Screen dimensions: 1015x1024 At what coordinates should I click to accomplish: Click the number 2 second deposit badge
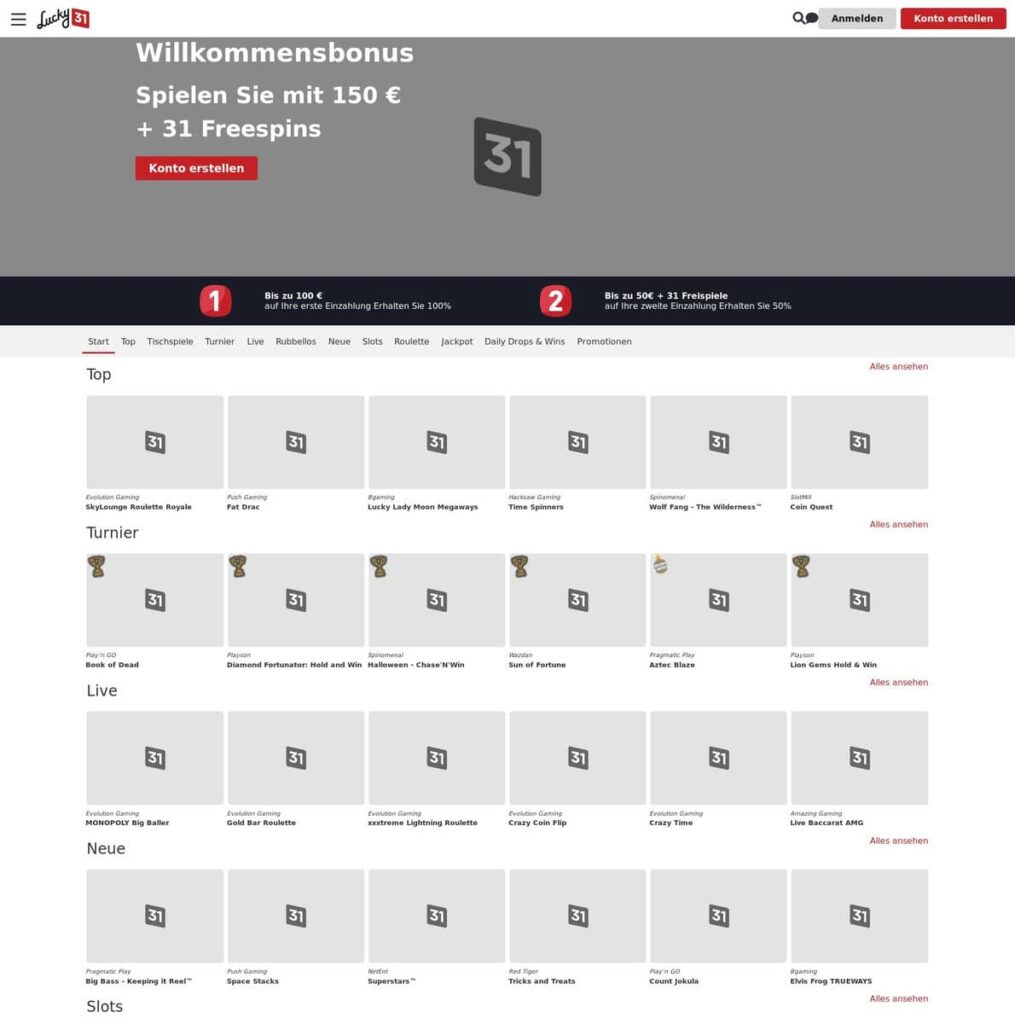pos(555,301)
